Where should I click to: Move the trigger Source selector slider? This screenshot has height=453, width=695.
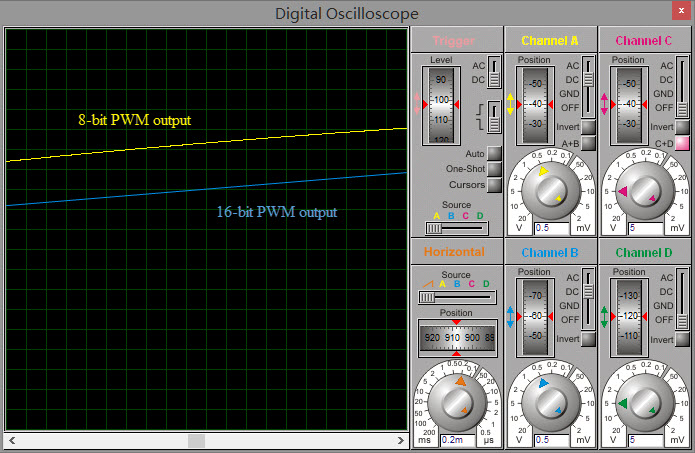[457, 228]
